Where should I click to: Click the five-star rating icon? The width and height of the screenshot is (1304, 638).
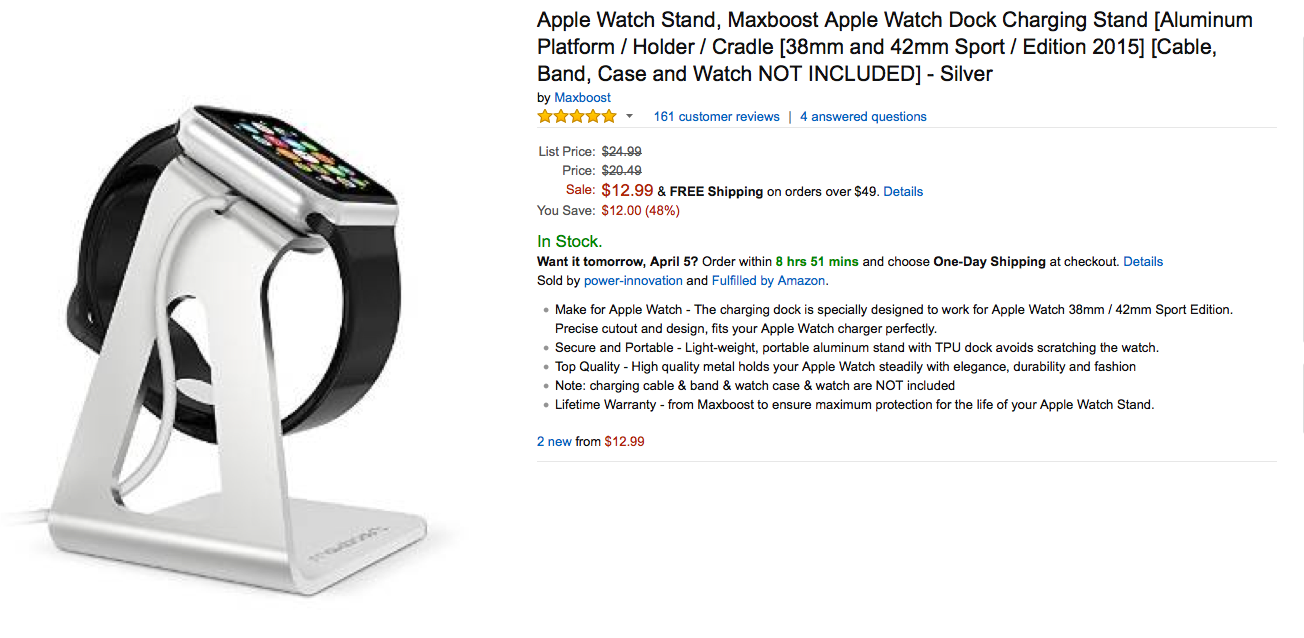click(x=577, y=116)
